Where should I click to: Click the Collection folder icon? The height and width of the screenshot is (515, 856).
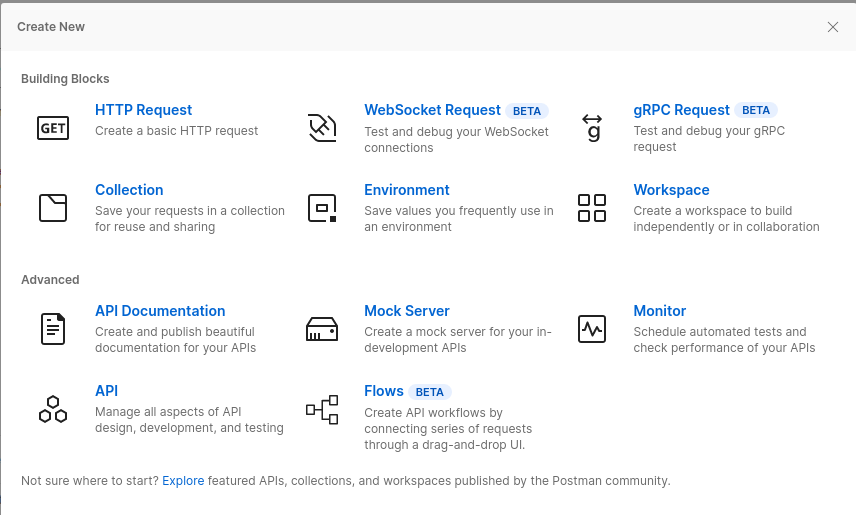click(52, 207)
